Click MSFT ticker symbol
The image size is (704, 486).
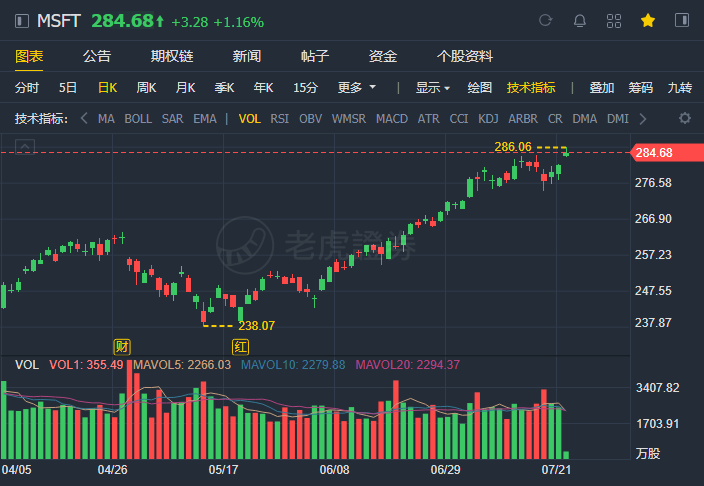[x=58, y=21]
